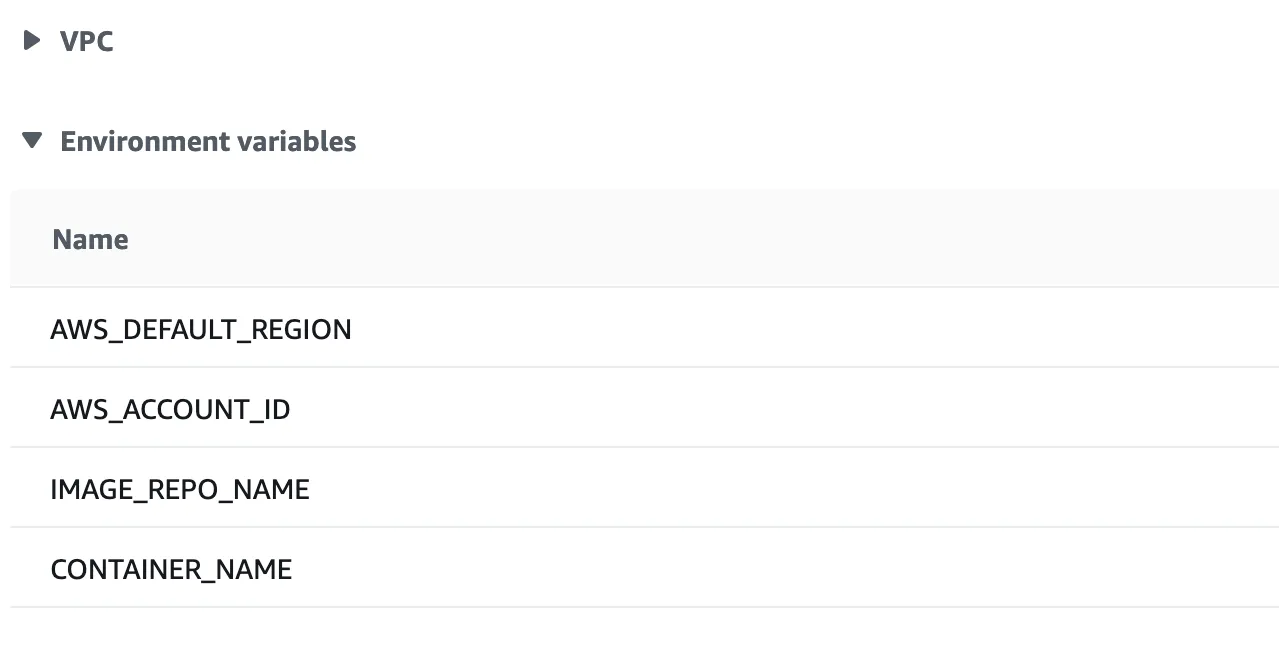Screen dimensions: 1279x669
Task: Collapse the Environment variables disclosure triangle
Action: [x=32, y=141]
